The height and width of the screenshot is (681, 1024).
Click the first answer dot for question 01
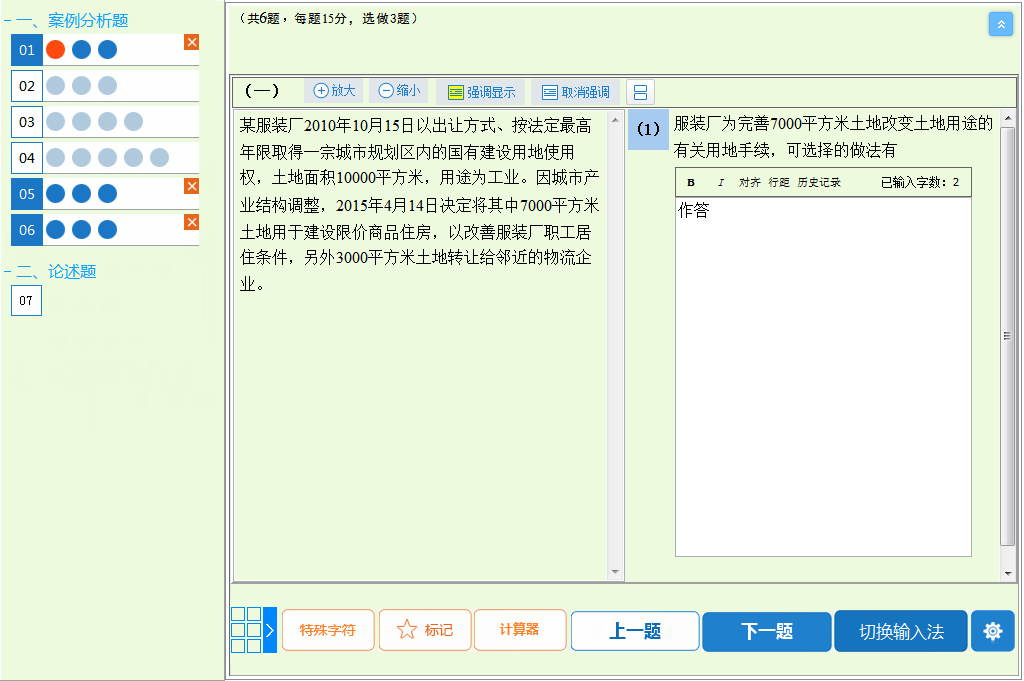coord(55,47)
